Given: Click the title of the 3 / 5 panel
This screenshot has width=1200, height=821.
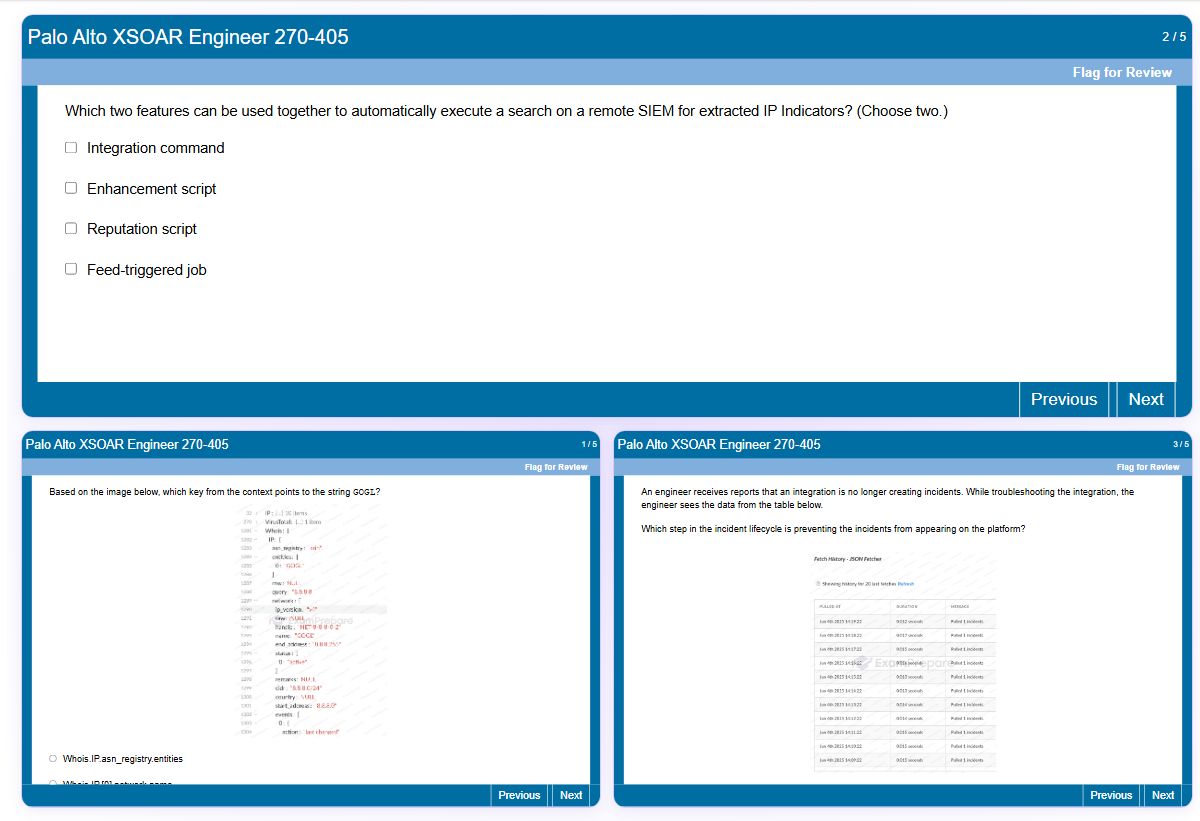Looking at the screenshot, I should coord(719,444).
